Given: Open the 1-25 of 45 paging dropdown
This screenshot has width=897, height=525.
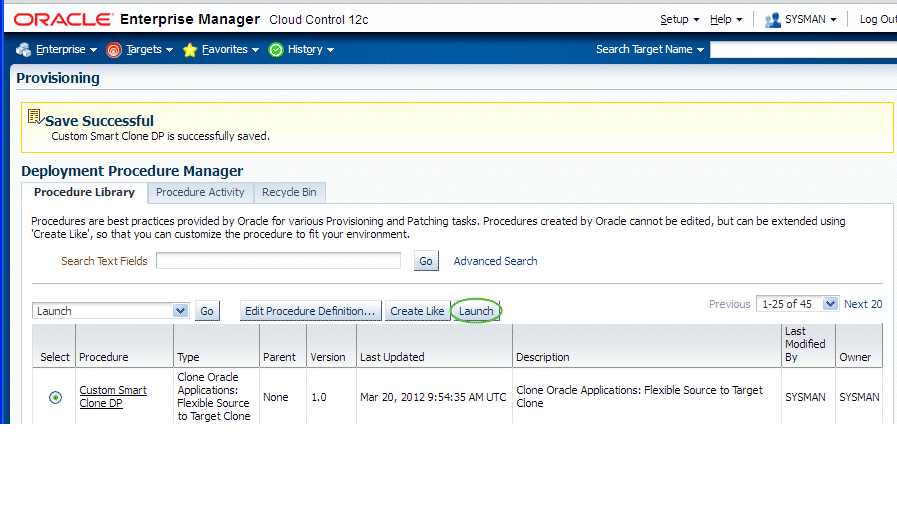Looking at the screenshot, I should [797, 304].
